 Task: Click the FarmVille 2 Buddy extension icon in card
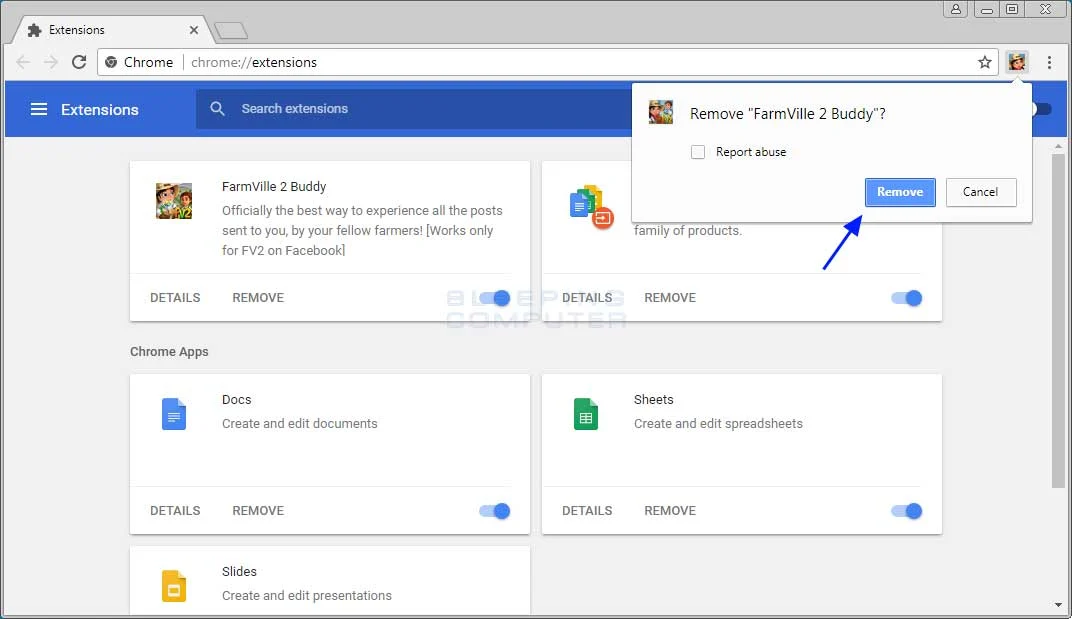[x=174, y=201]
